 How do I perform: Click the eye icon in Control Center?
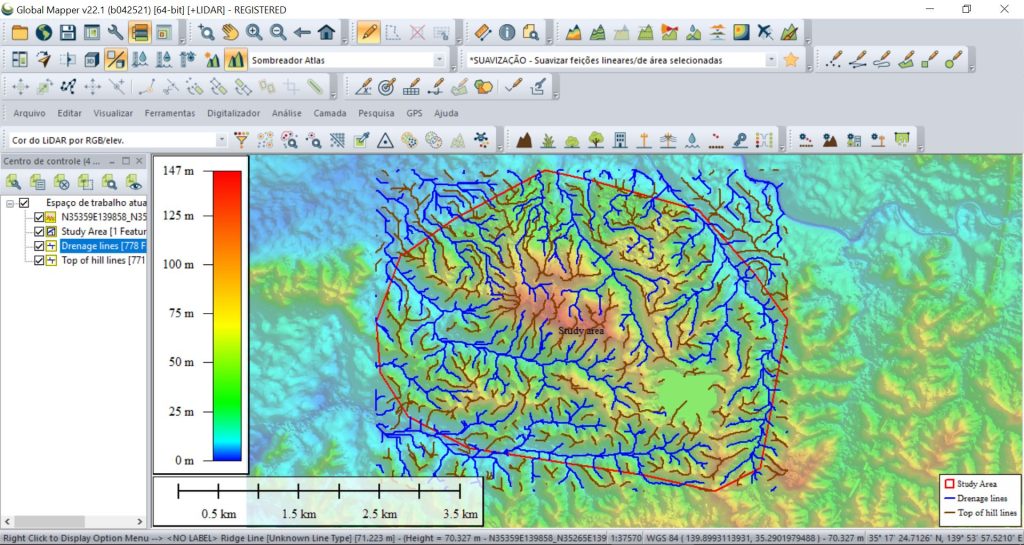(132, 182)
